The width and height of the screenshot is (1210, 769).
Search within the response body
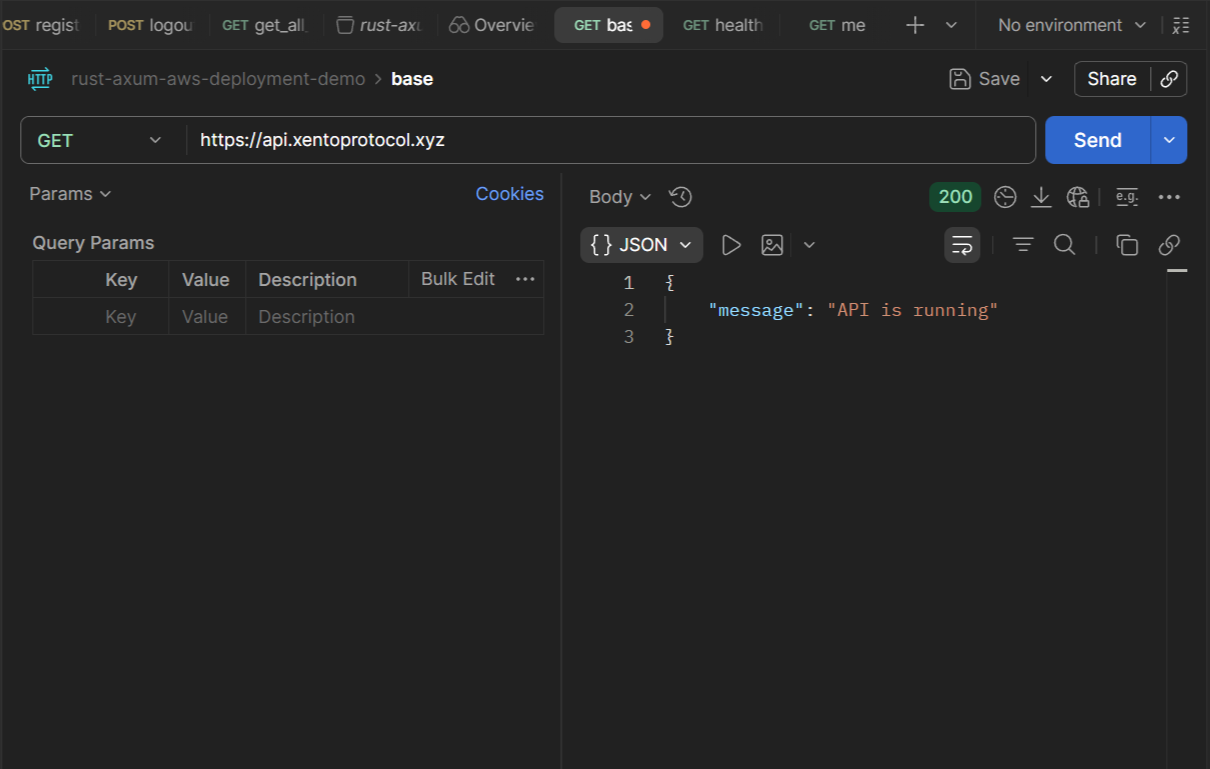click(x=1065, y=245)
